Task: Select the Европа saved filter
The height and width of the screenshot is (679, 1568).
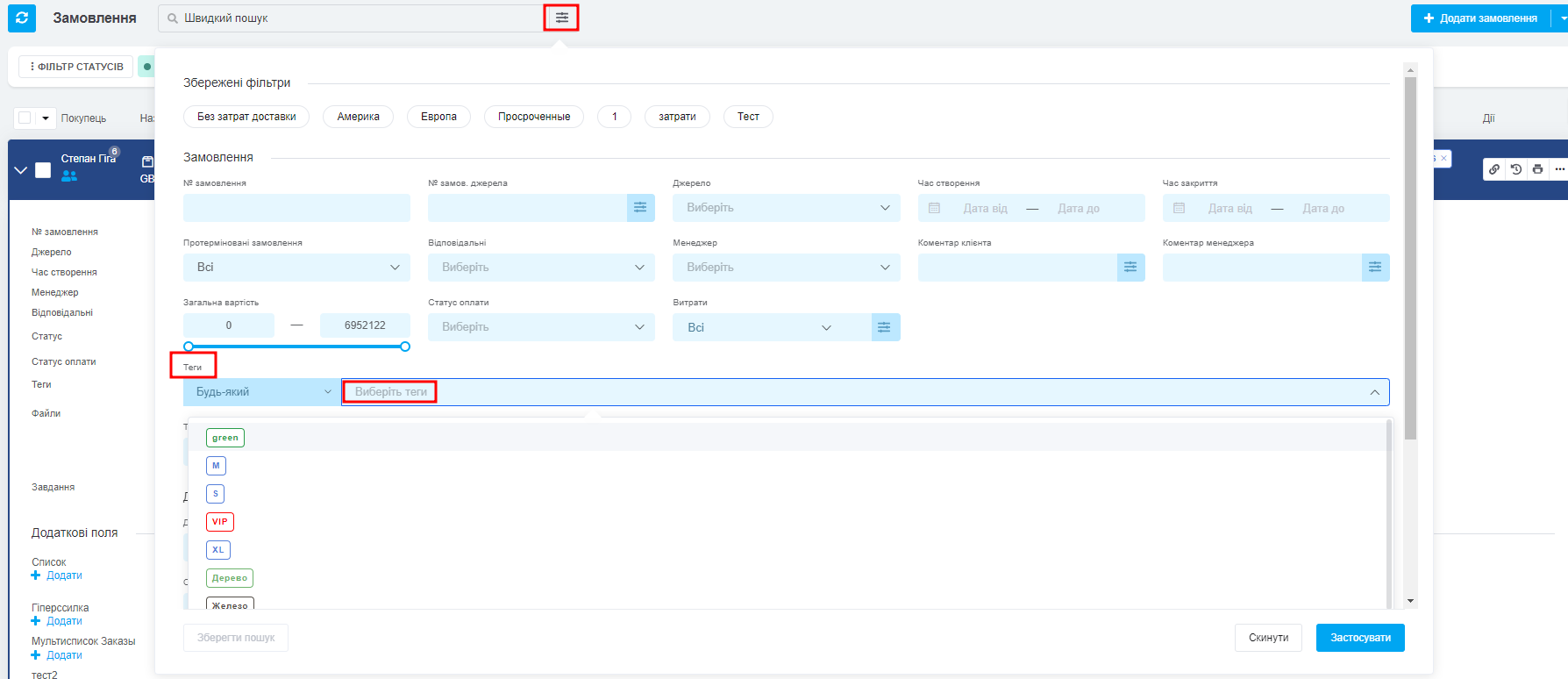Action: (x=438, y=117)
